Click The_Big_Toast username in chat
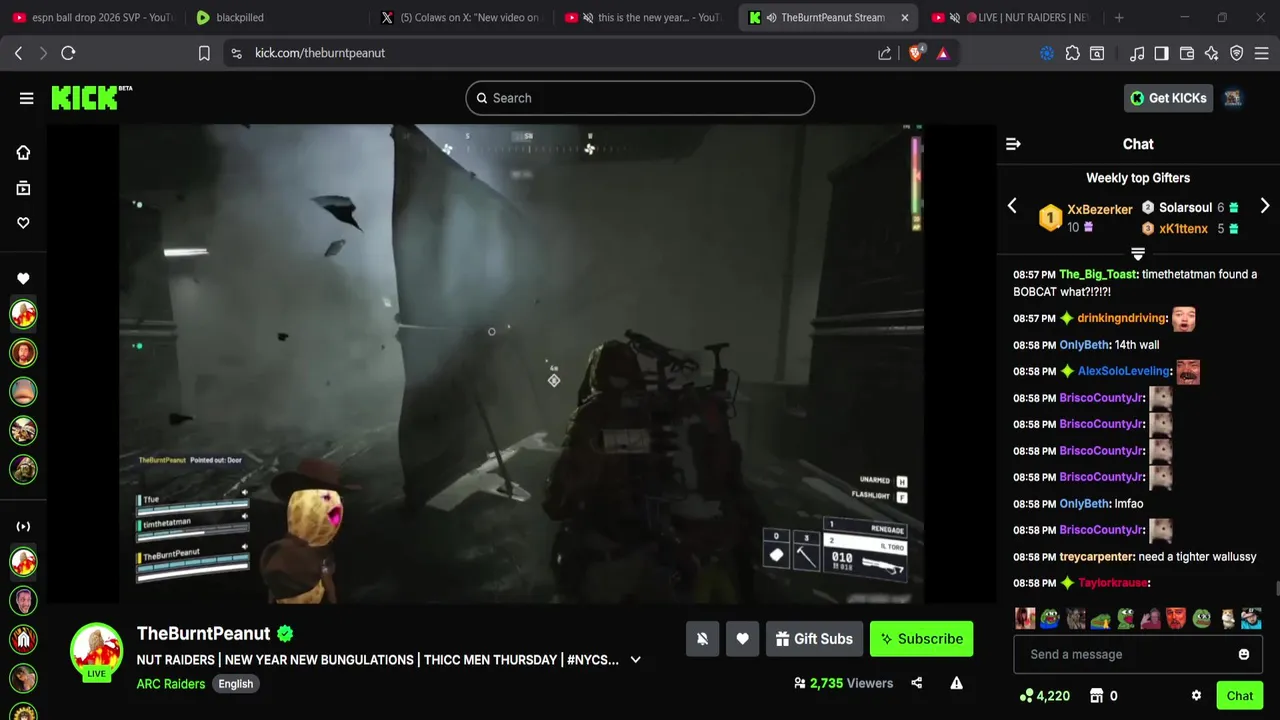Screen dimensions: 1280x720 pyautogui.click(x=1098, y=274)
